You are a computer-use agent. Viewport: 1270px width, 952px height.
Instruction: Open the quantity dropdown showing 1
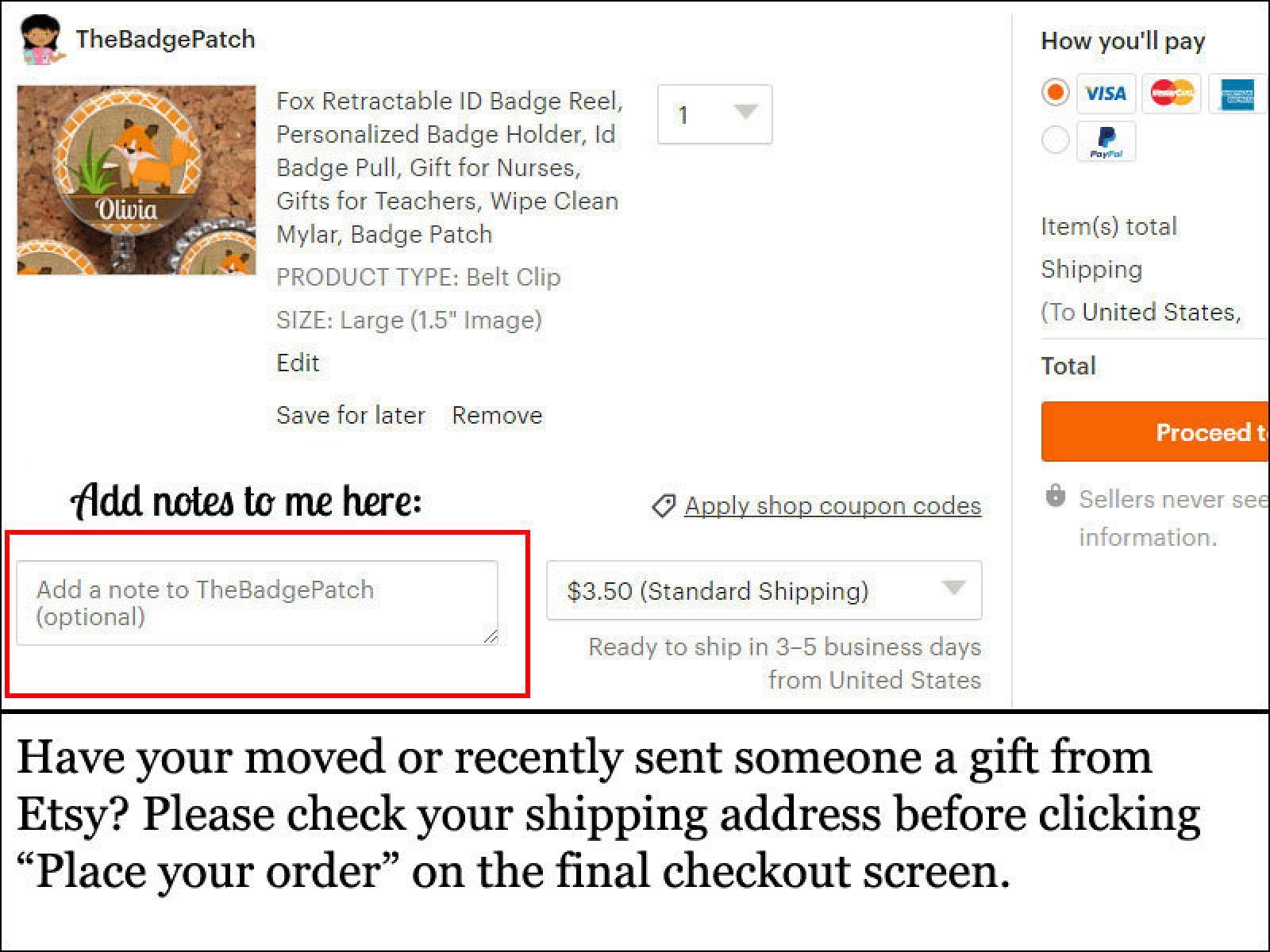coord(714,114)
